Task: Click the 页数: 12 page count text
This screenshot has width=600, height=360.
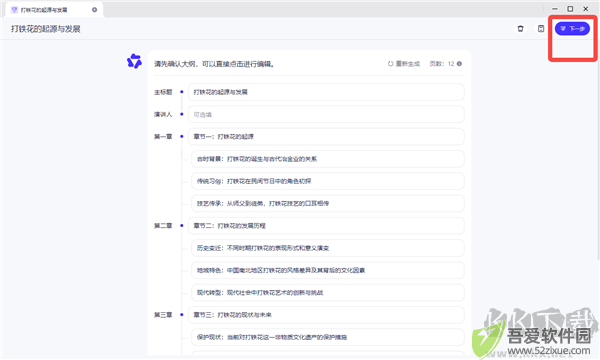Action: (x=442, y=64)
